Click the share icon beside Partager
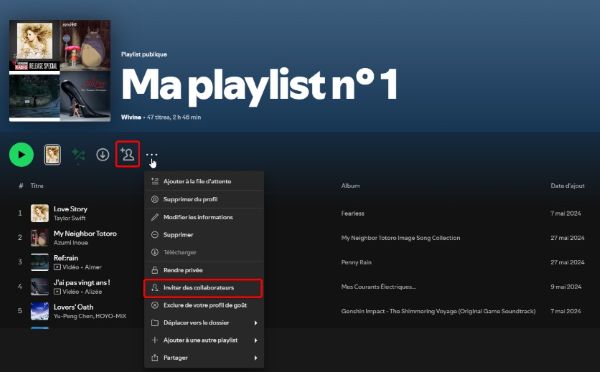 155,358
